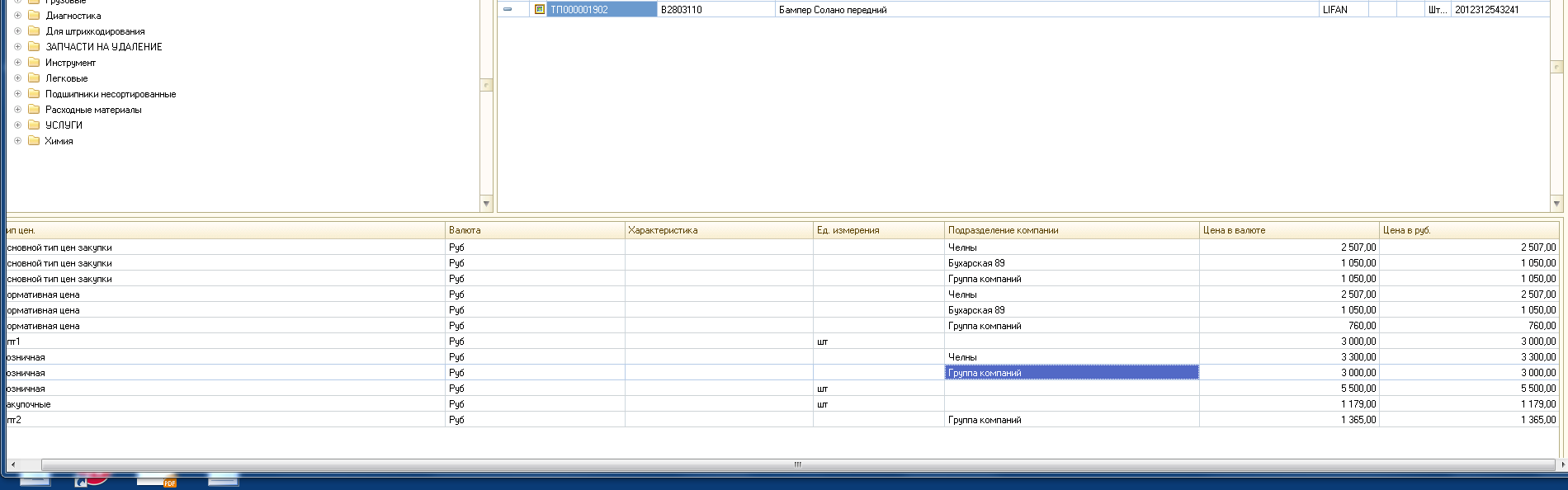Expand the ЗАПЧАСТИ НА УДАЛЕНИЕ folder
1568x490 pixels.
click(17, 47)
